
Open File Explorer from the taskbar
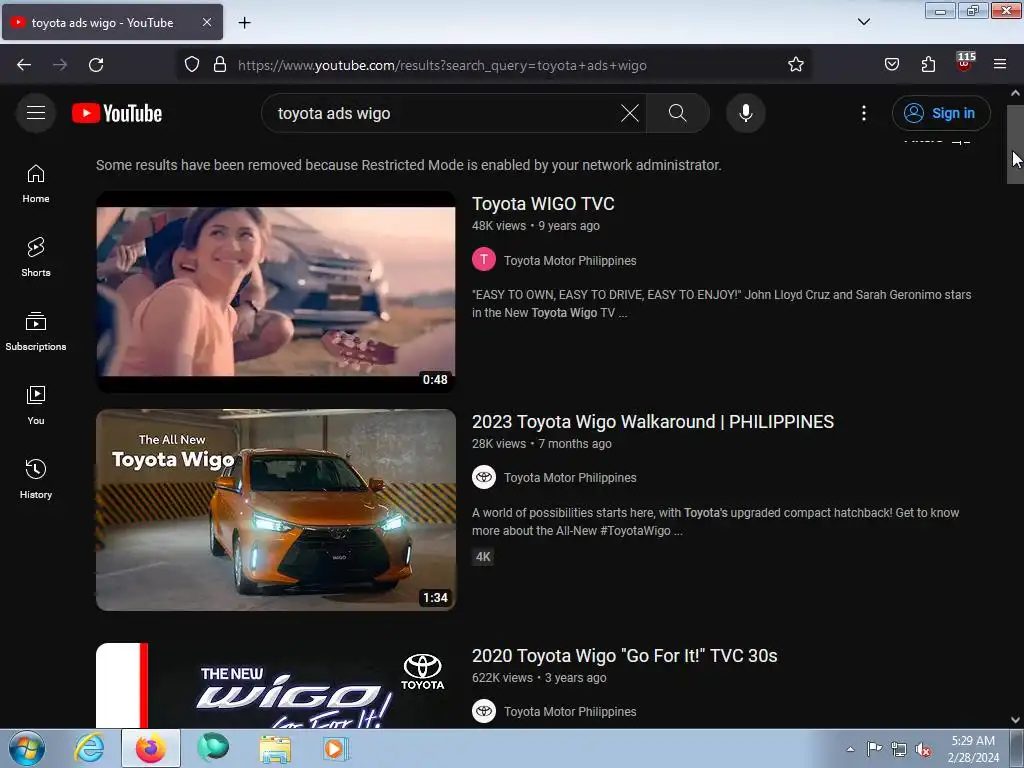pyautogui.click(x=275, y=748)
